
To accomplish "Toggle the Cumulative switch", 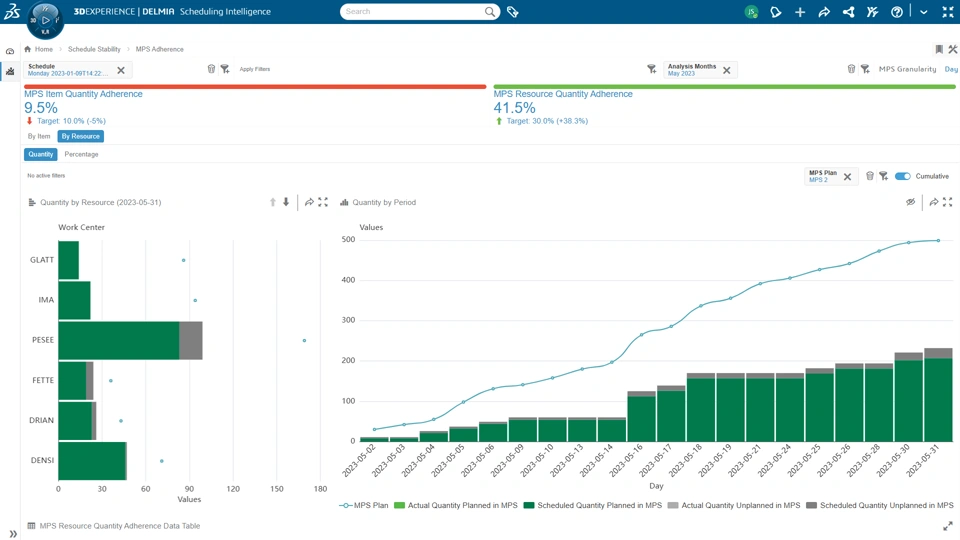I will point(902,176).
